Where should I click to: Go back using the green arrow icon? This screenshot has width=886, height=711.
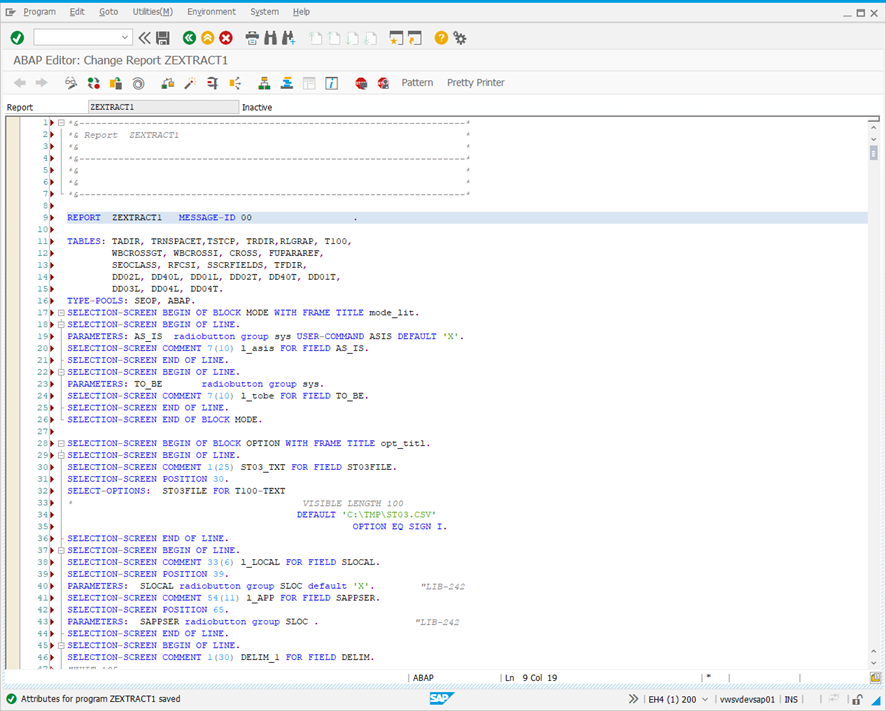tap(190, 37)
